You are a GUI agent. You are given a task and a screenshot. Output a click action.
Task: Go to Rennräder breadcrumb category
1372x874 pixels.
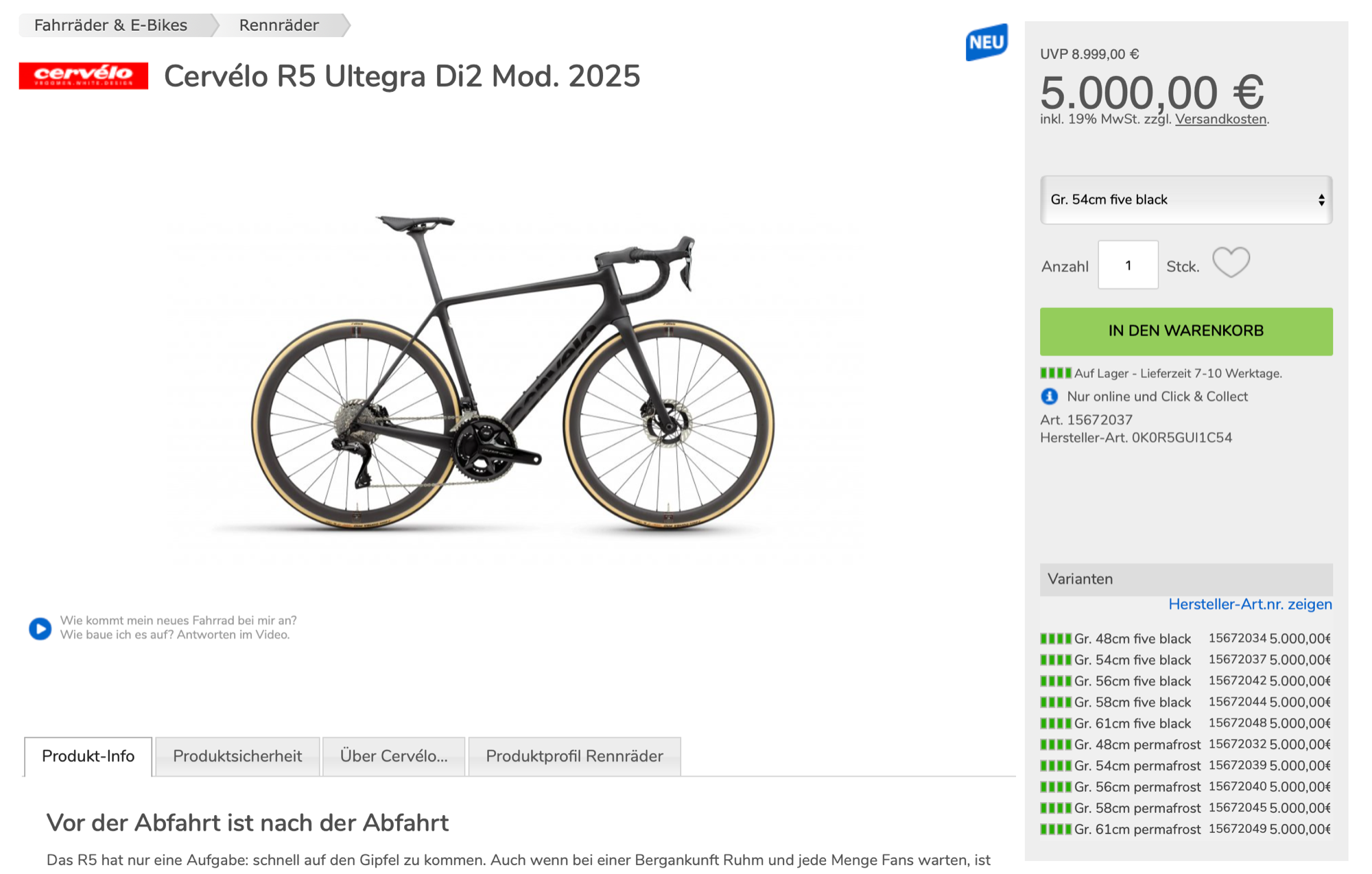(x=279, y=25)
